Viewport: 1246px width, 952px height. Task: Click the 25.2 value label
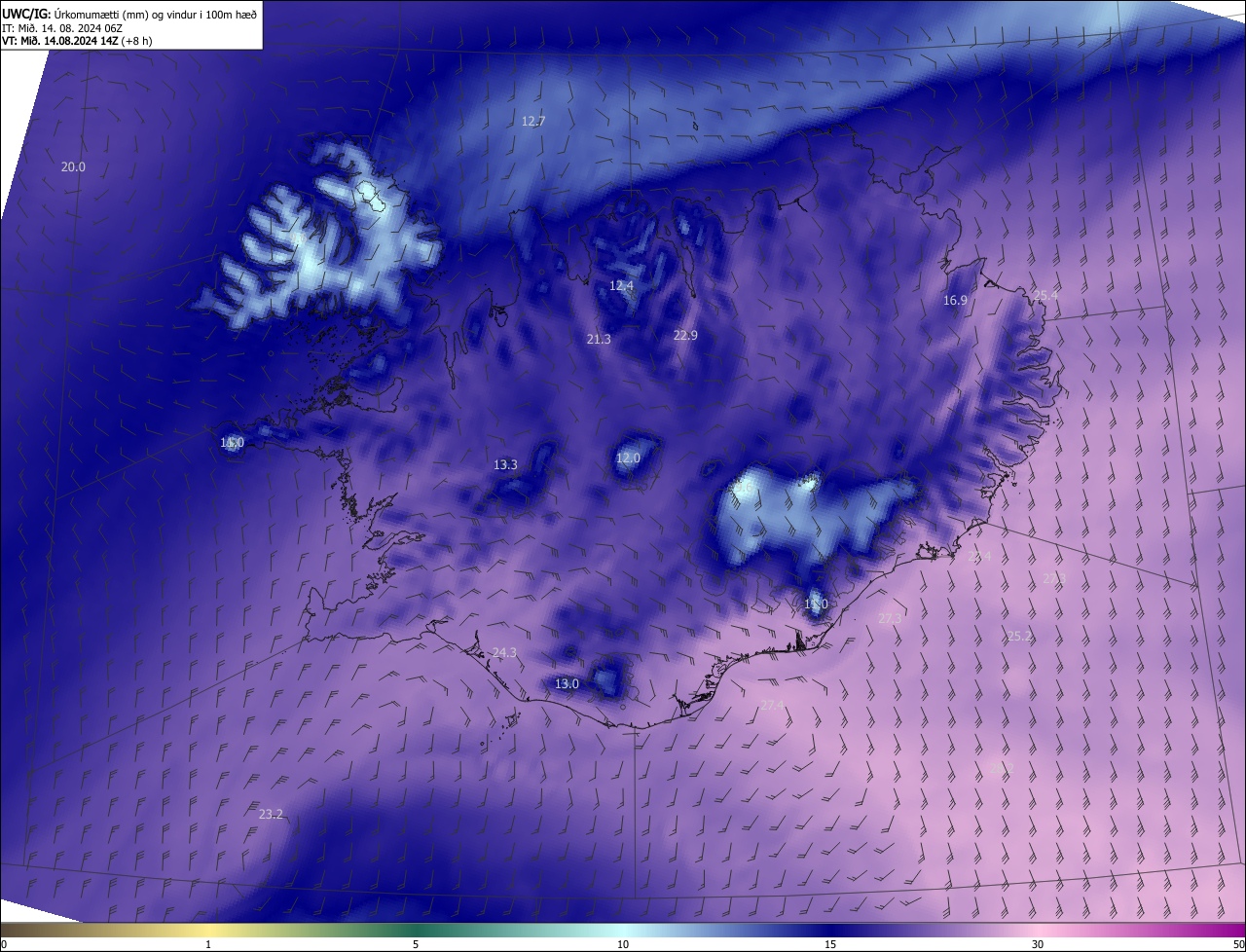(1019, 636)
